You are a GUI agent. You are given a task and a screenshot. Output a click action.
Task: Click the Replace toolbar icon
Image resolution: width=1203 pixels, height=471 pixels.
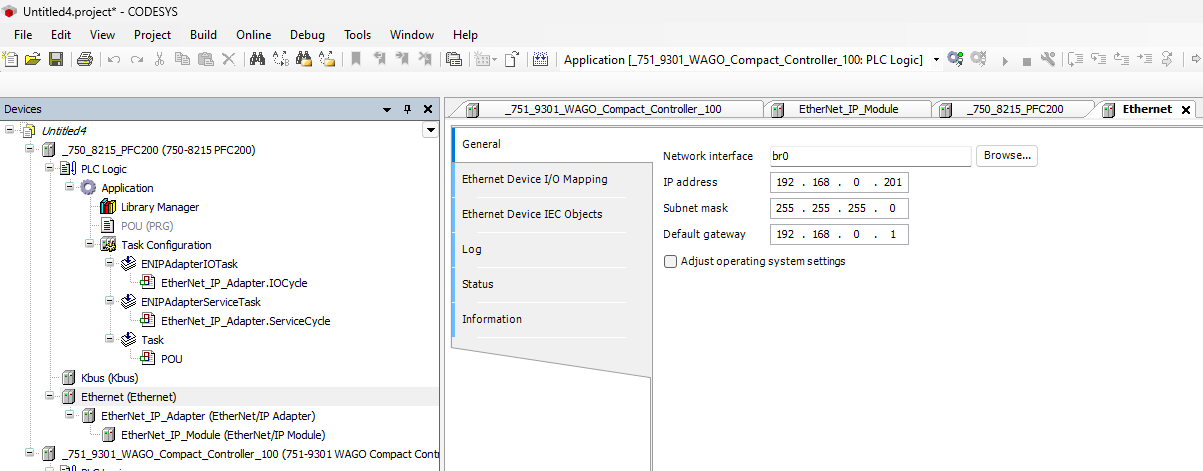(280, 59)
